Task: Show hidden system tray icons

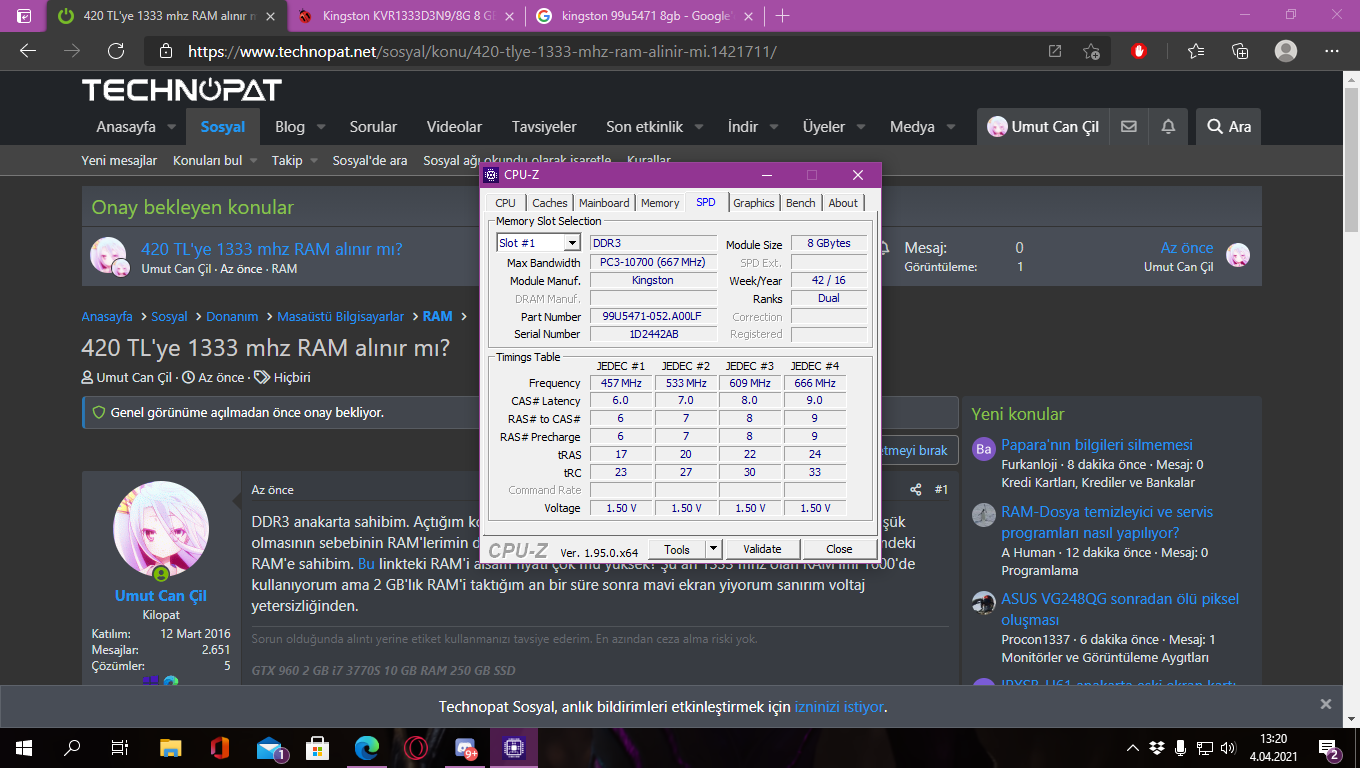Action: pos(1133,748)
